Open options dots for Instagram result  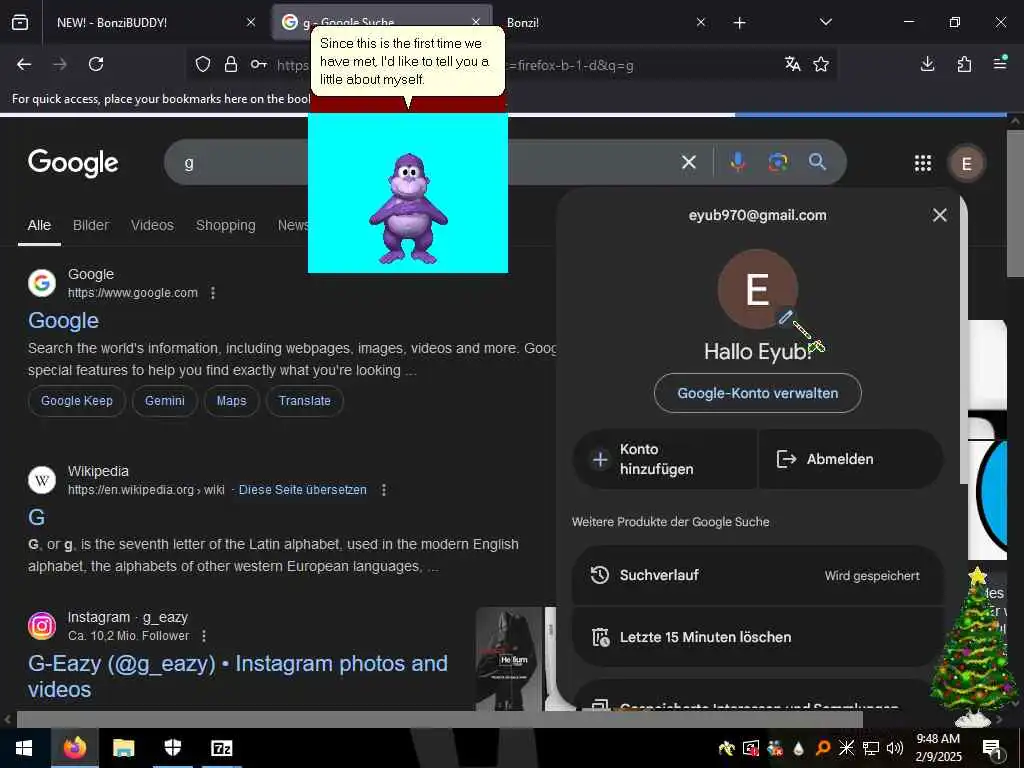[204, 635]
